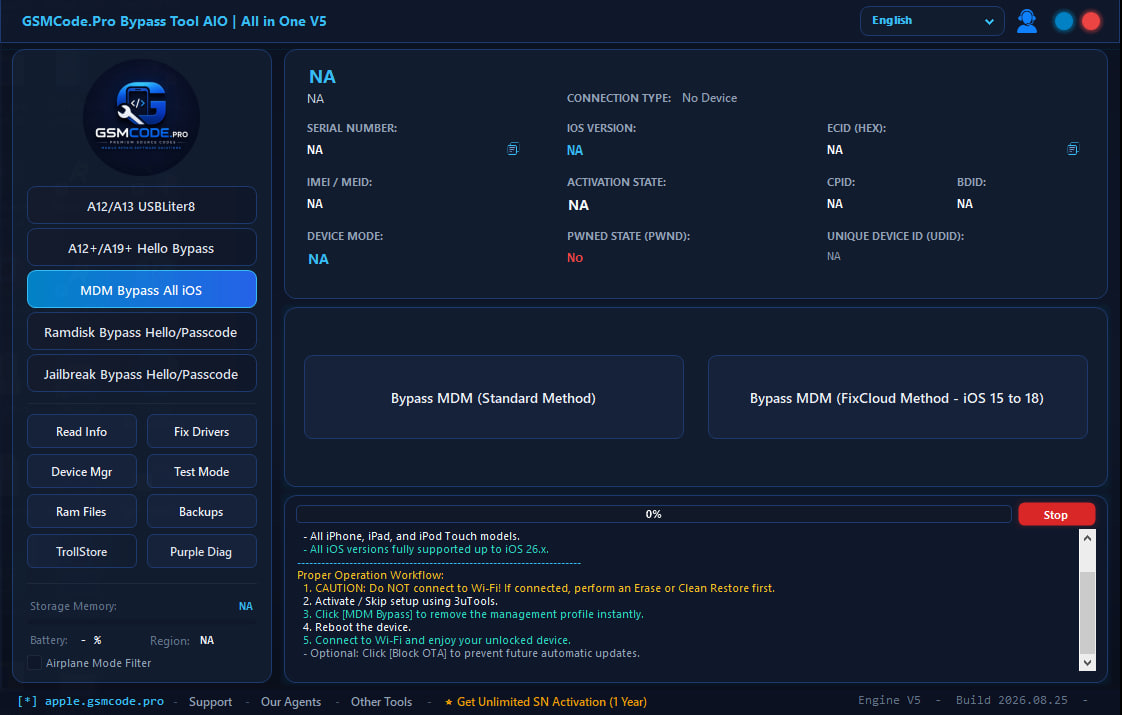This screenshot has height=715, width=1122.
Task: Open Purple Diag
Action: click(x=202, y=552)
